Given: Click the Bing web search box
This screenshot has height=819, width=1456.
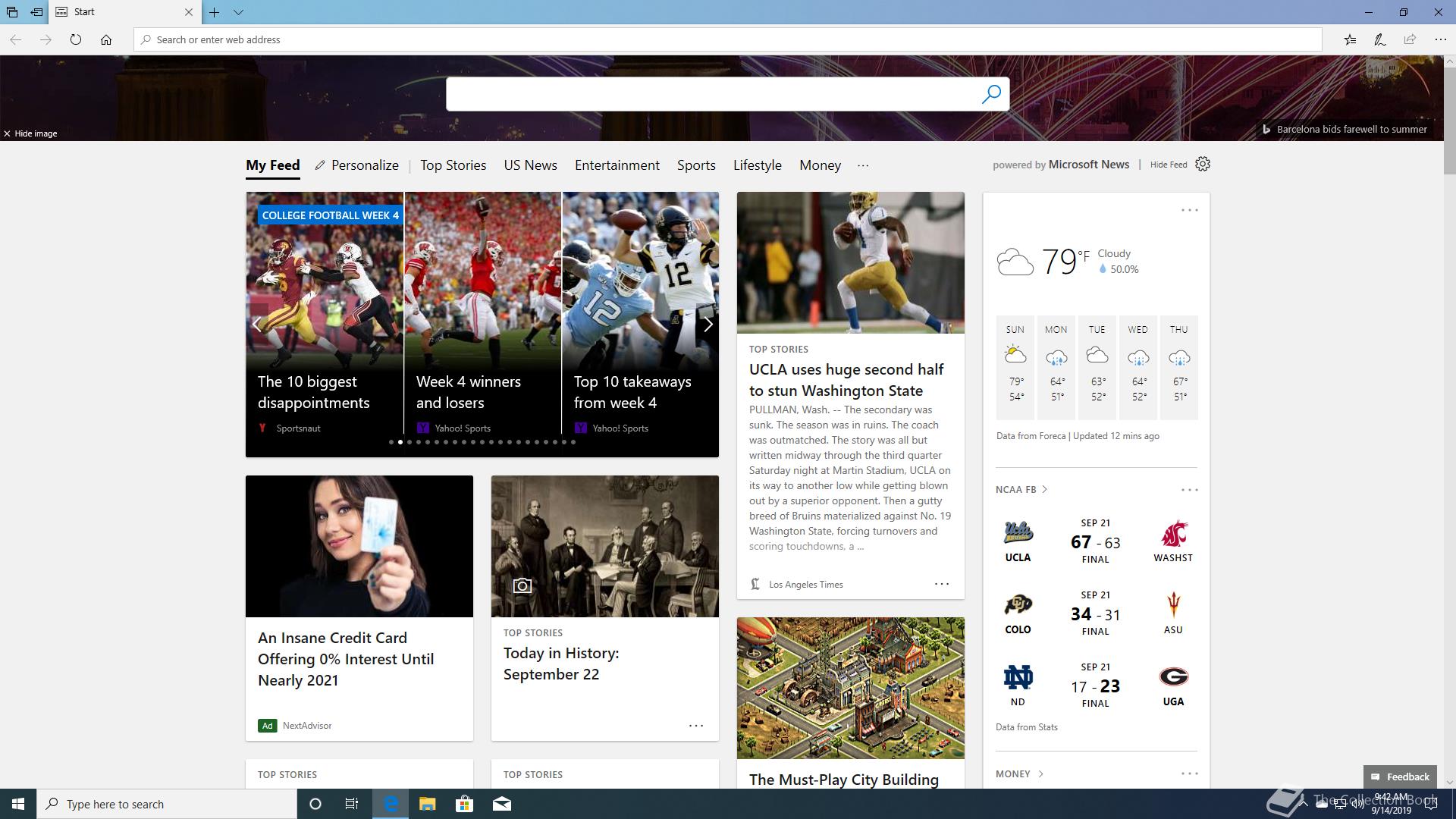Looking at the screenshot, I should (x=713, y=94).
